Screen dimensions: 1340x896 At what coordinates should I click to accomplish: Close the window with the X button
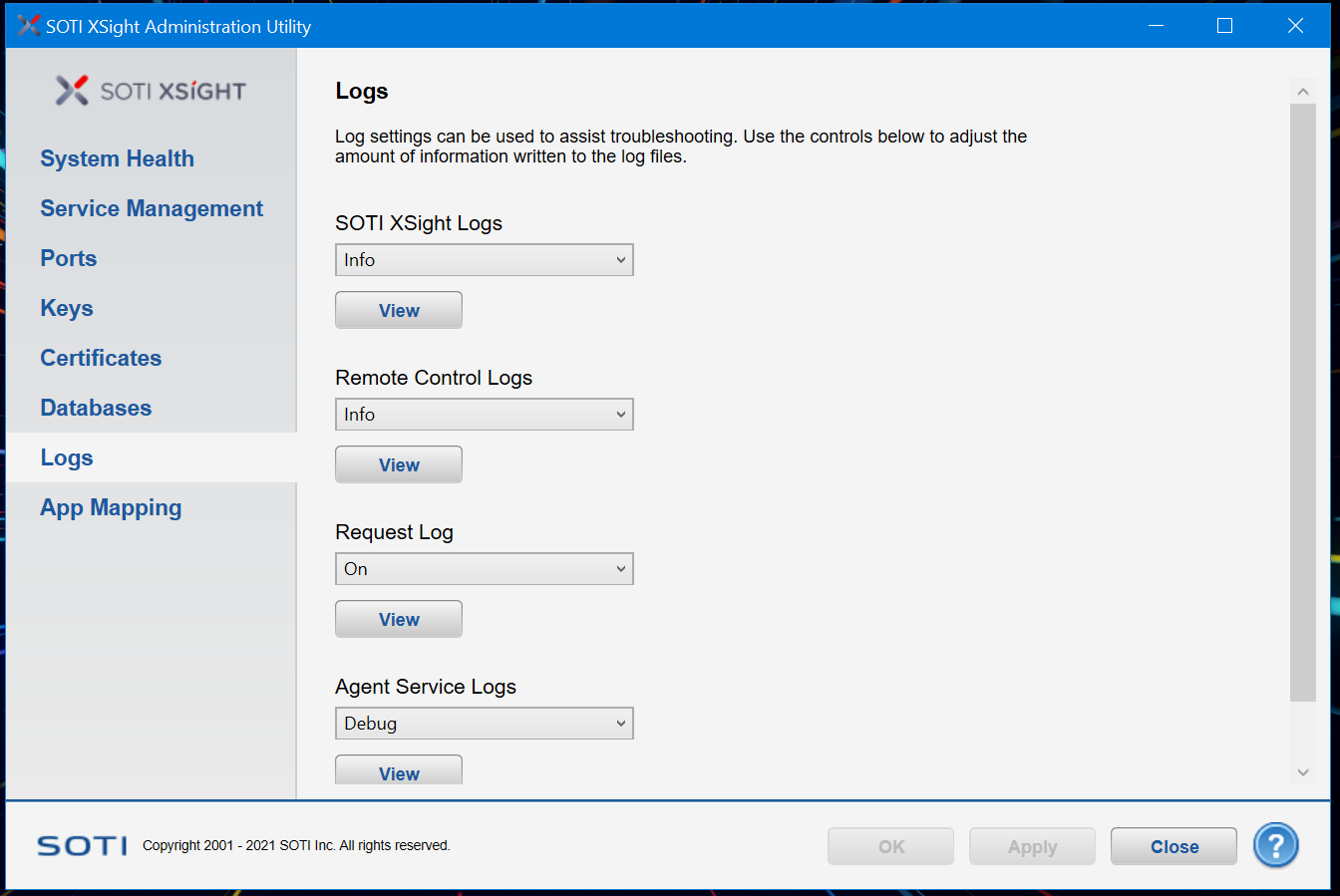(1295, 26)
